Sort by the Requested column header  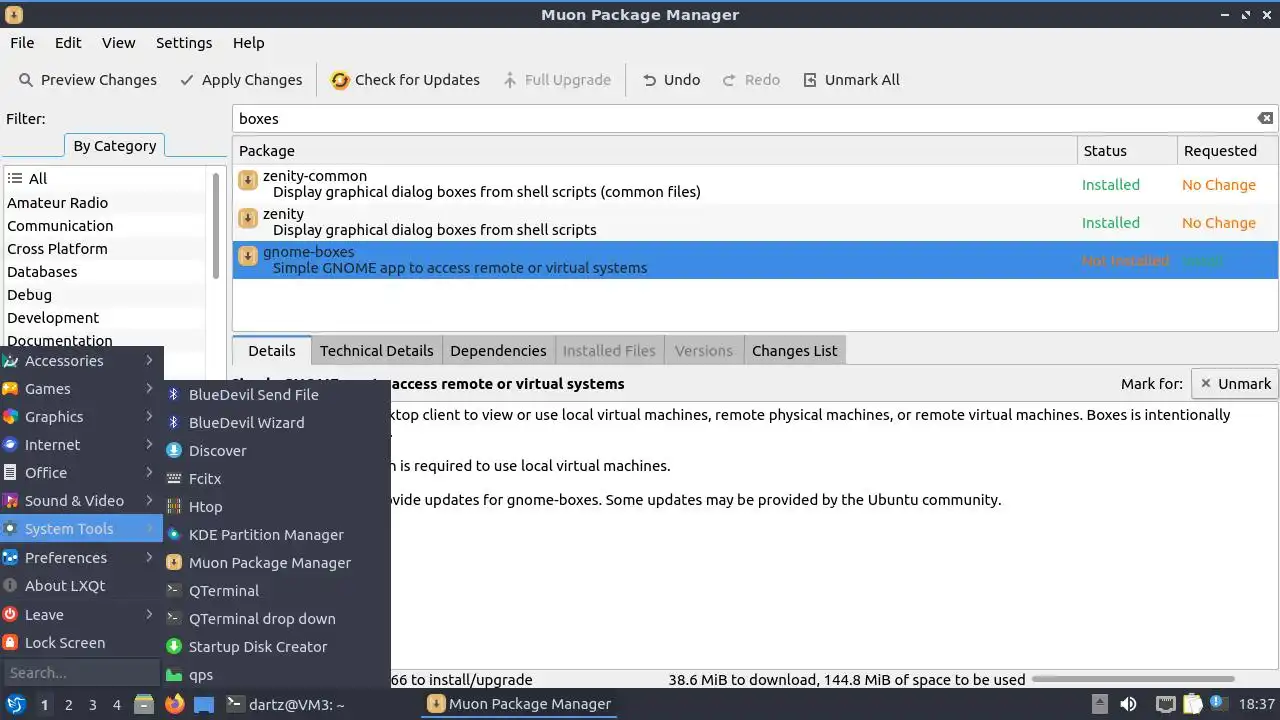1227,151
